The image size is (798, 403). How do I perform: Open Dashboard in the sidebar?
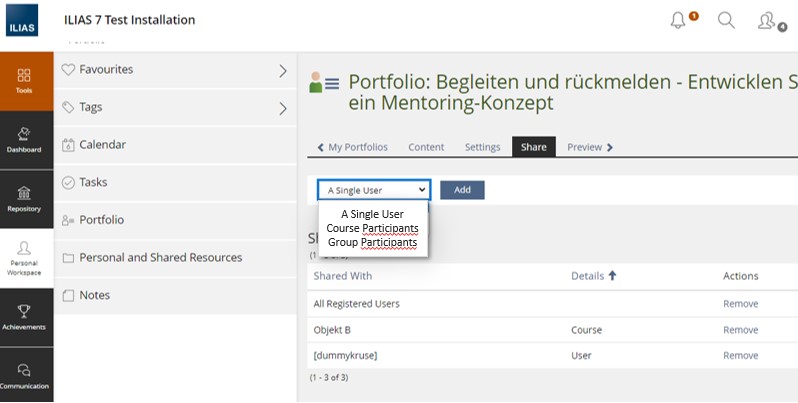coord(25,139)
